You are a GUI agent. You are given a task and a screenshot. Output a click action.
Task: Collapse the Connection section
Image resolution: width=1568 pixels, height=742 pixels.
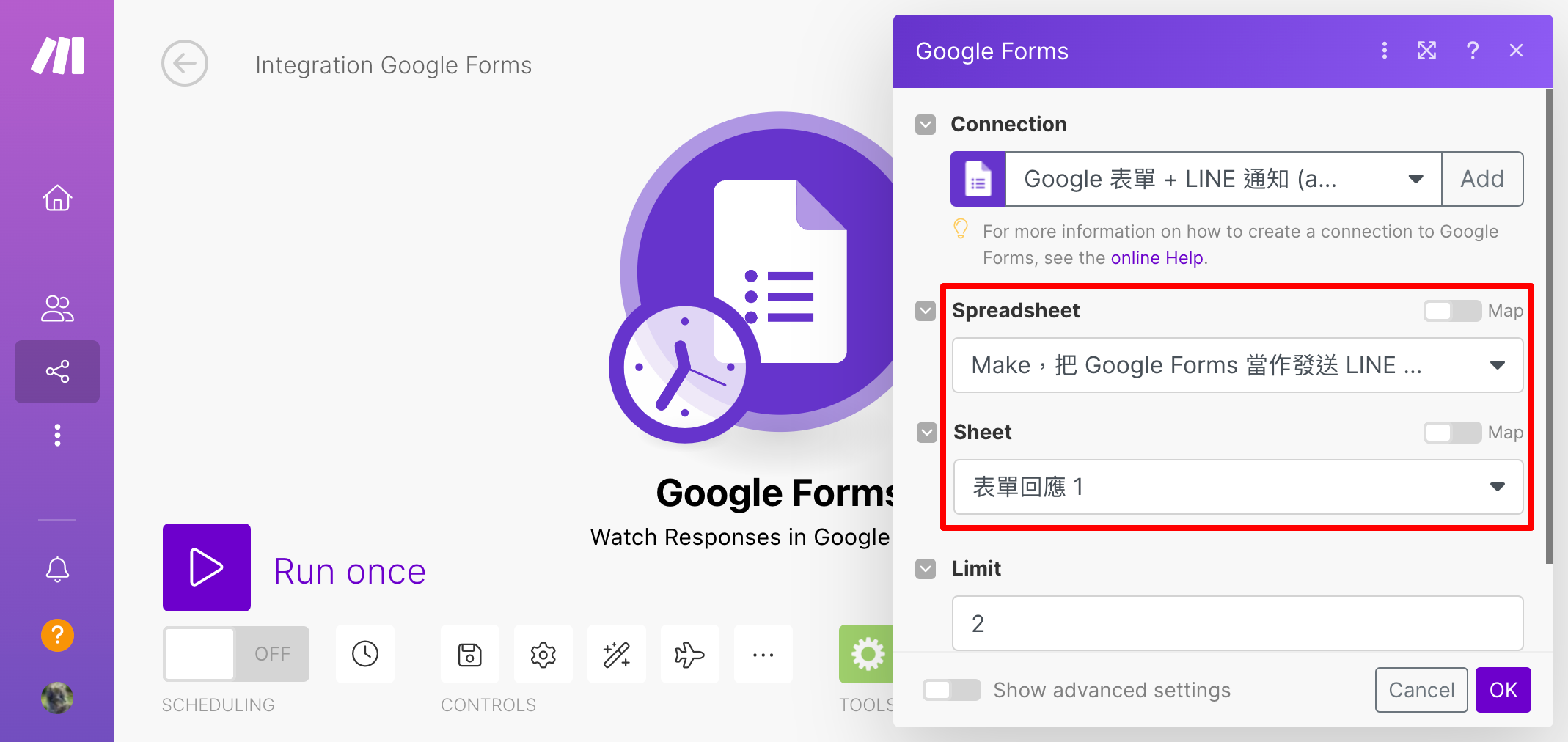(x=926, y=125)
